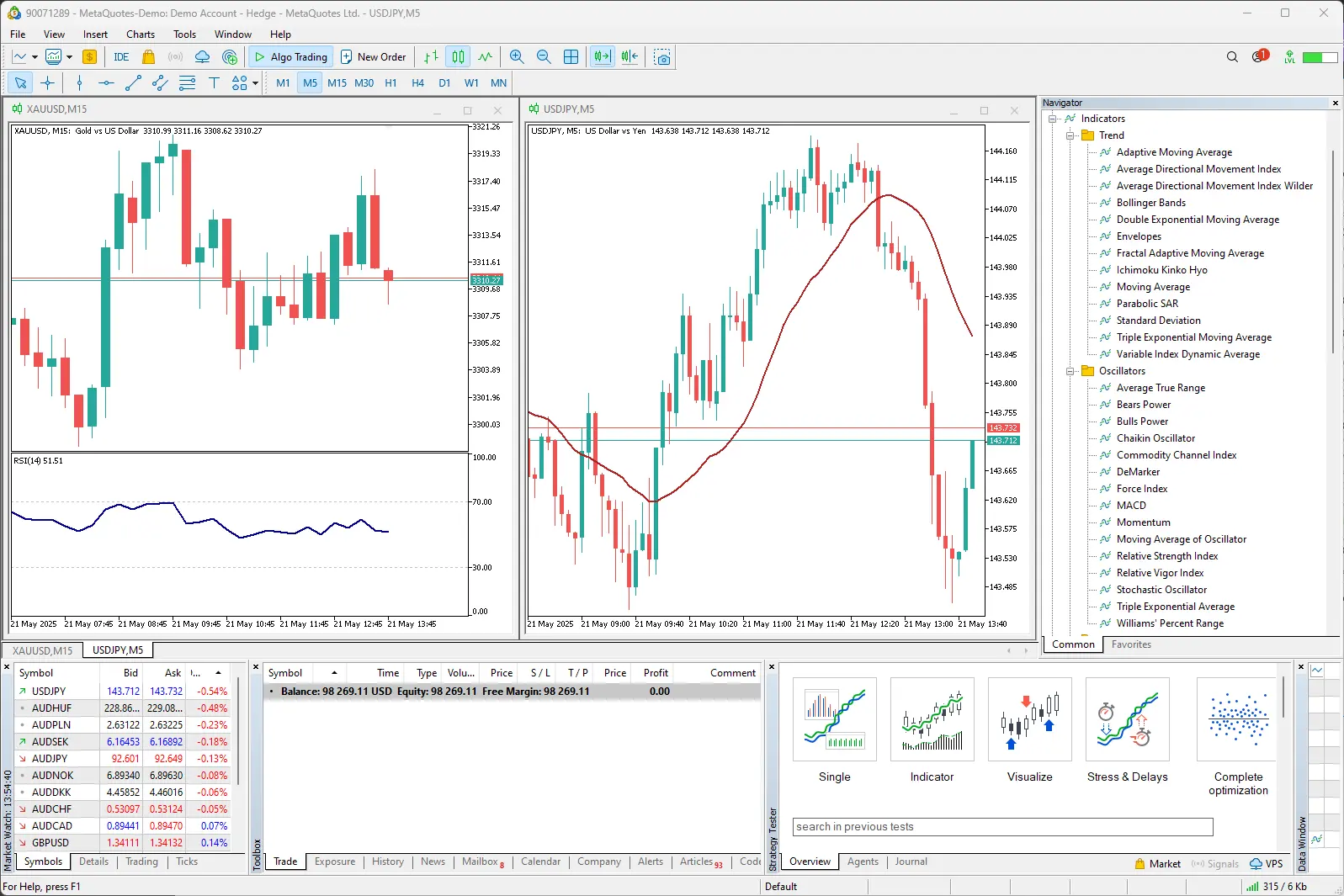This screenshot has height=896, width=1344.
Task: Open the Charts menu
Action: pos(141,34)
